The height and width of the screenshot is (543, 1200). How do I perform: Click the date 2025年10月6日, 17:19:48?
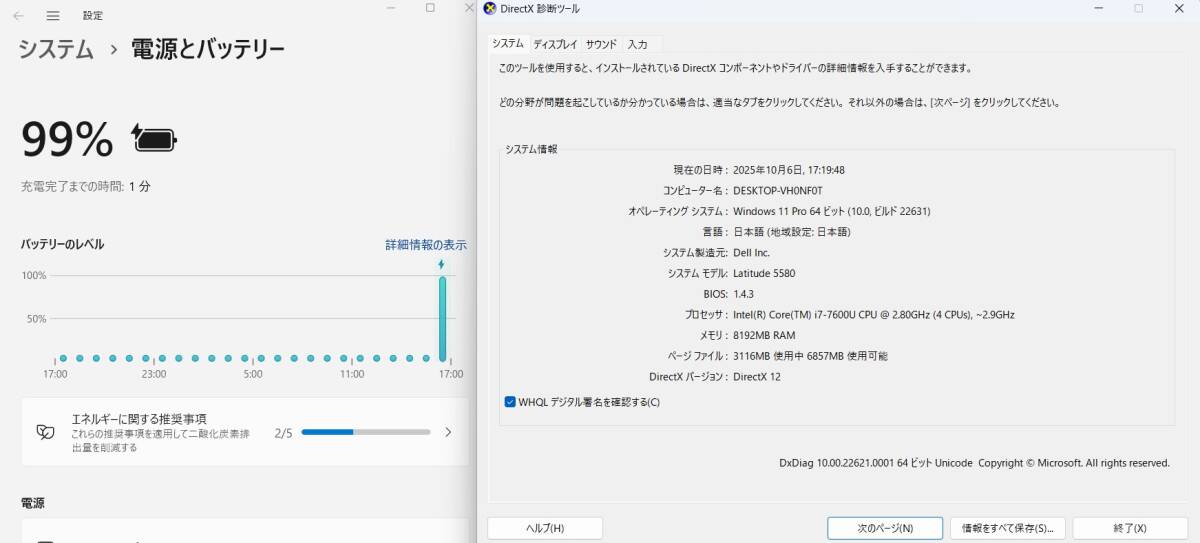(x=789, y=170)
